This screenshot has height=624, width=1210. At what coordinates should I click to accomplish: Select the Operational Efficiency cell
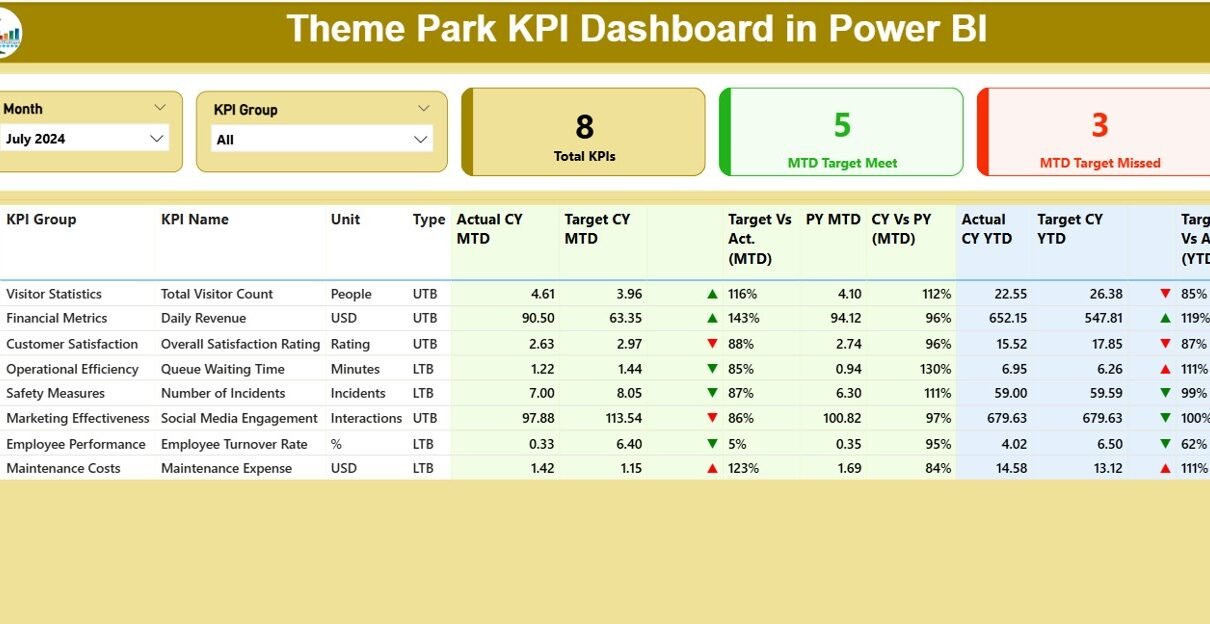pos(72,369)
